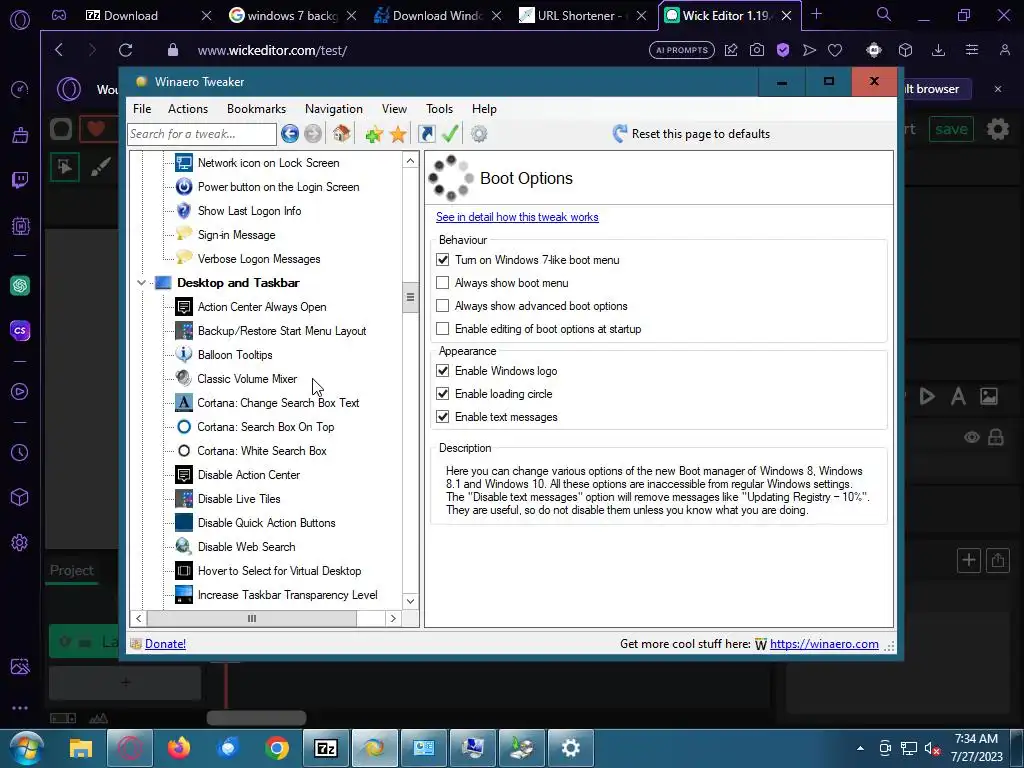This screenshot has width=1024, height=768.
Task: Uncheck Enable Windows logo
Action: coord(443,371)
